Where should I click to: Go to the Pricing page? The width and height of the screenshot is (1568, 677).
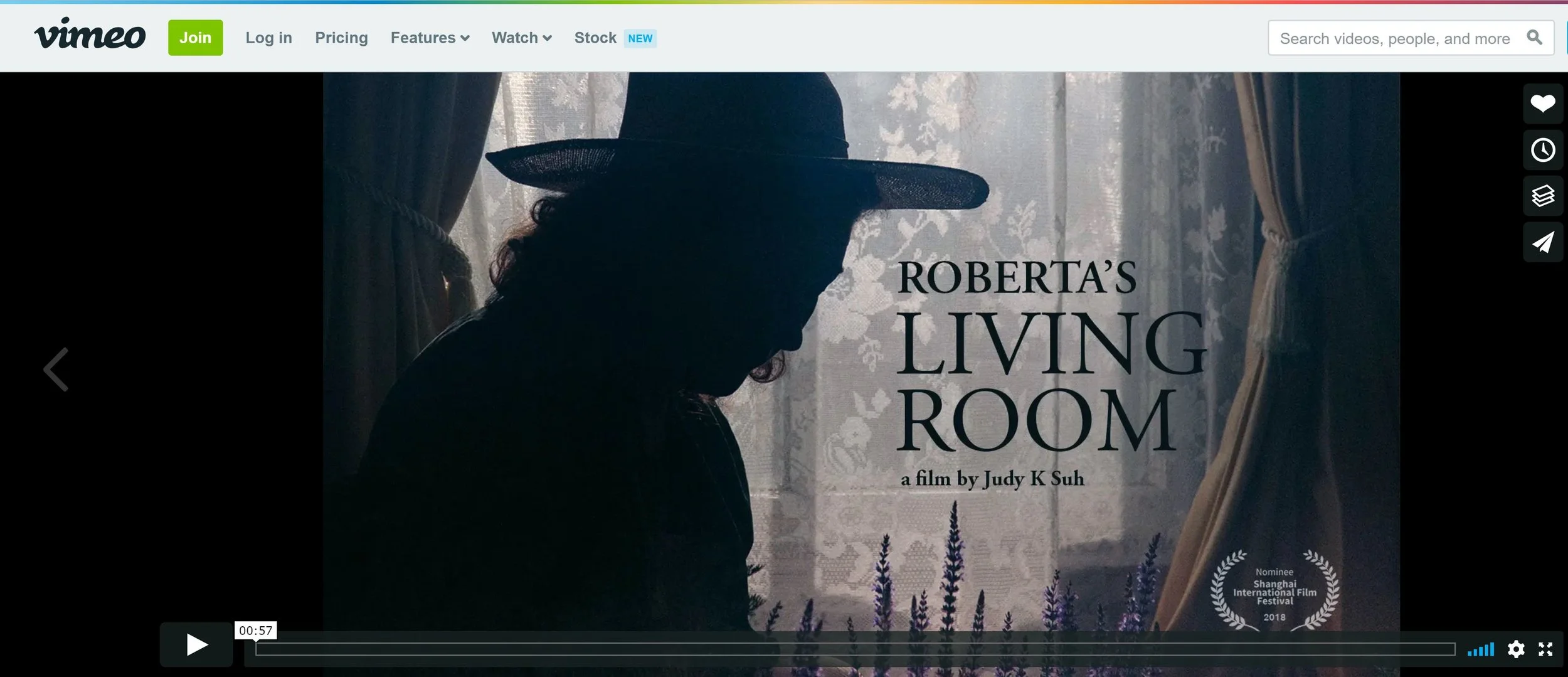[x=341, y=38]
